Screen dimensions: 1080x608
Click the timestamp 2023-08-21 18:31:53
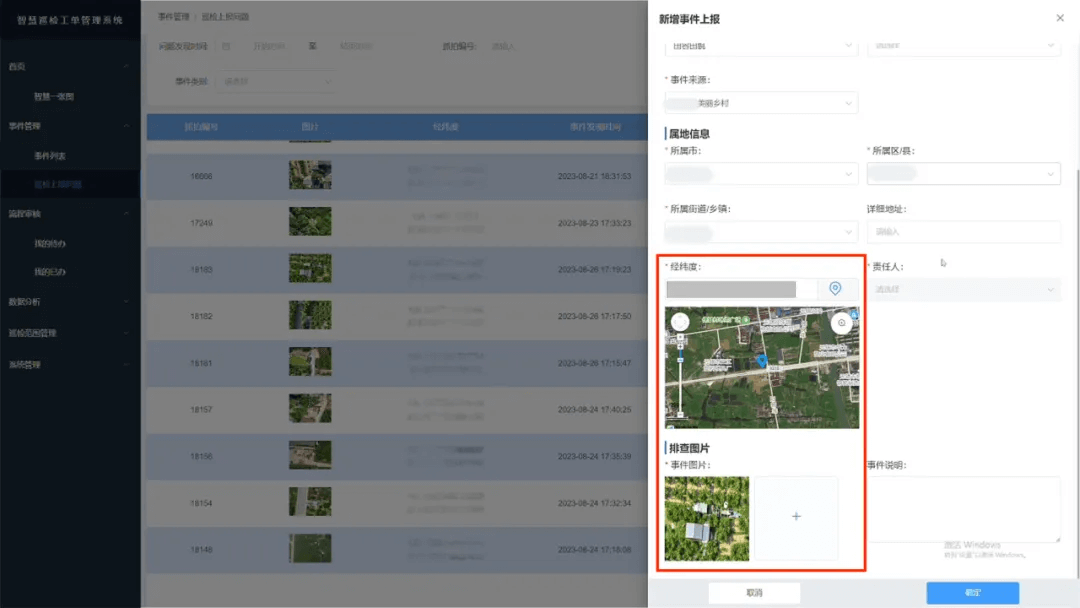pyautogui.click(x=594, y=176)
